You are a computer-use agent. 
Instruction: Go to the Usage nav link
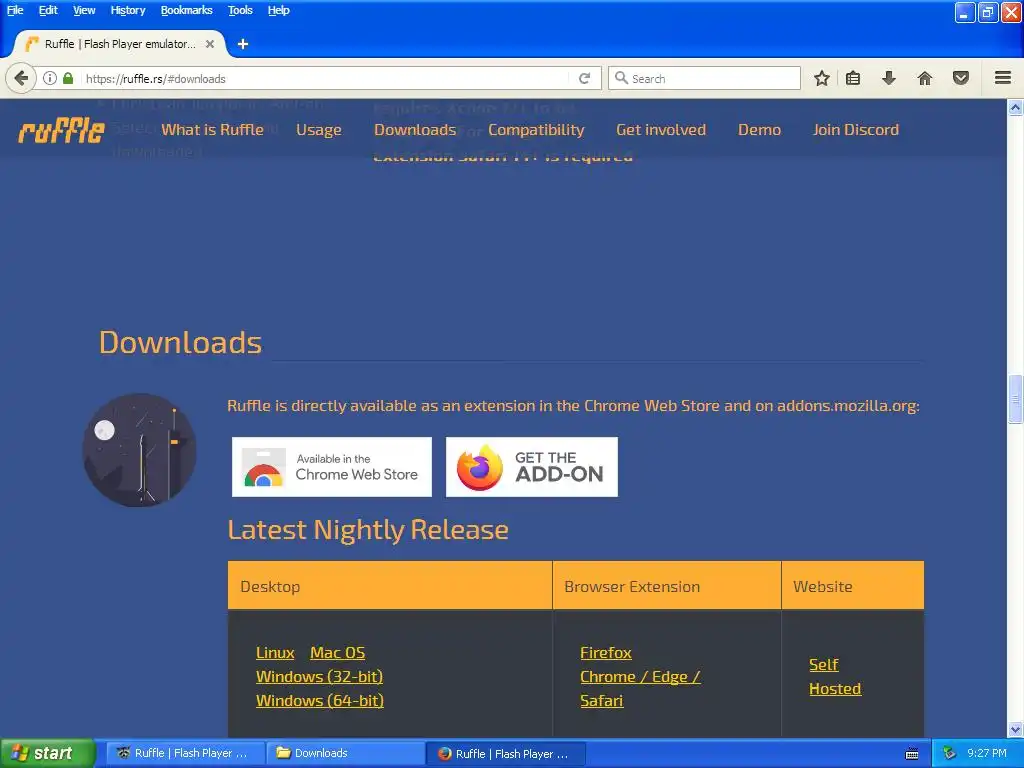click(x=319, y=129)
